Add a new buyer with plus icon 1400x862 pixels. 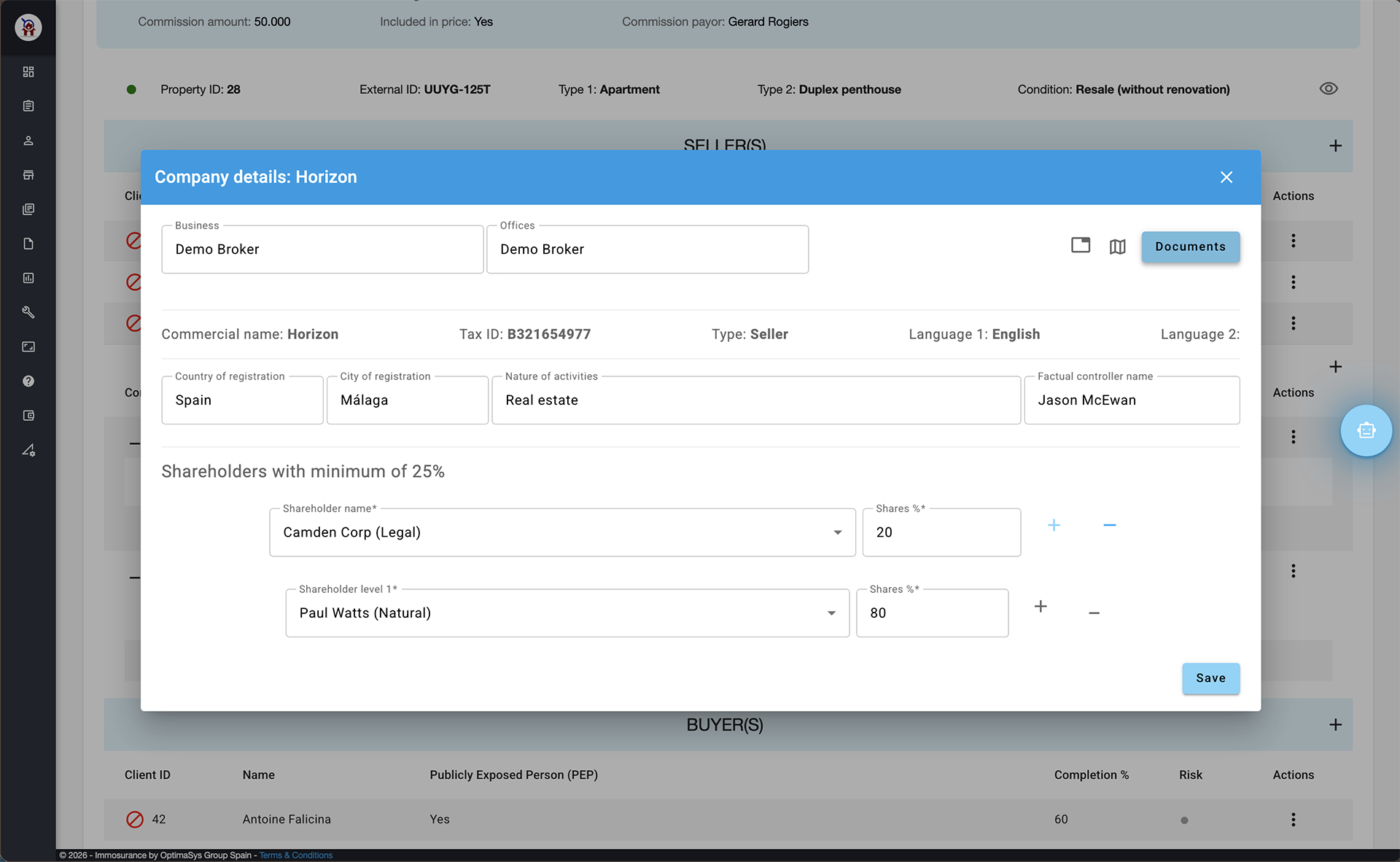pyautogui.click(x=1334, y=725)
